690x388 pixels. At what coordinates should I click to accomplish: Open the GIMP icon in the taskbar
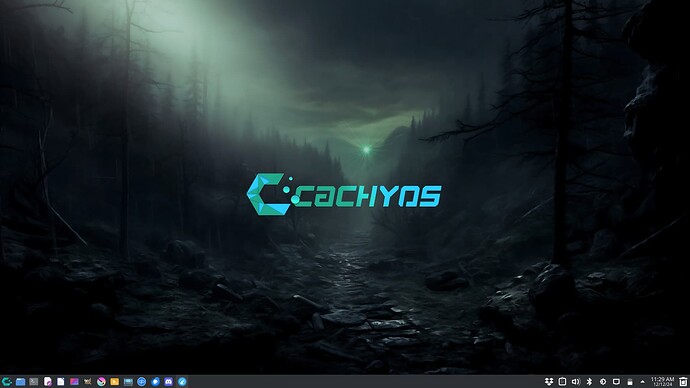coord(88,381)
